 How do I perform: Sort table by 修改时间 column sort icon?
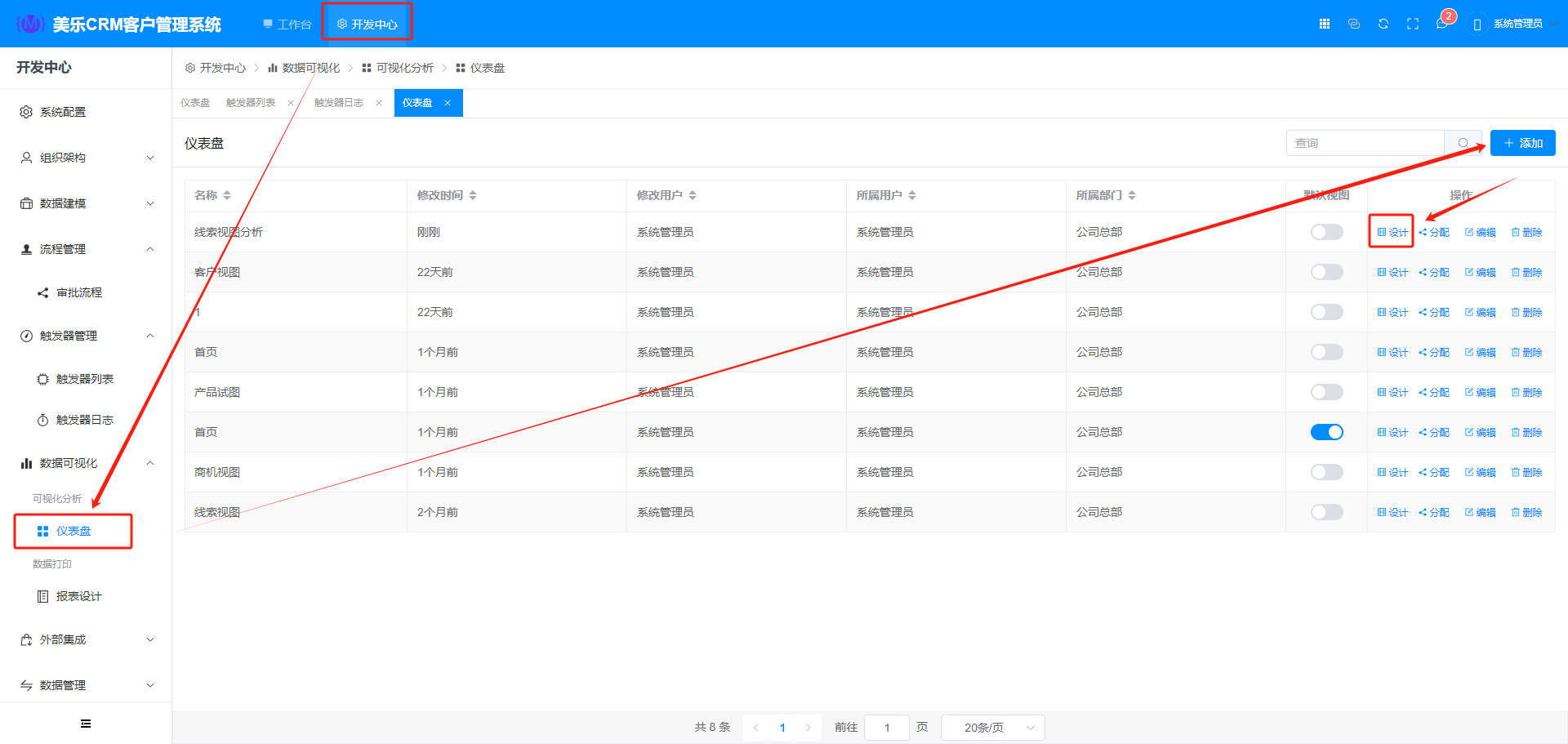pos(473,195)
